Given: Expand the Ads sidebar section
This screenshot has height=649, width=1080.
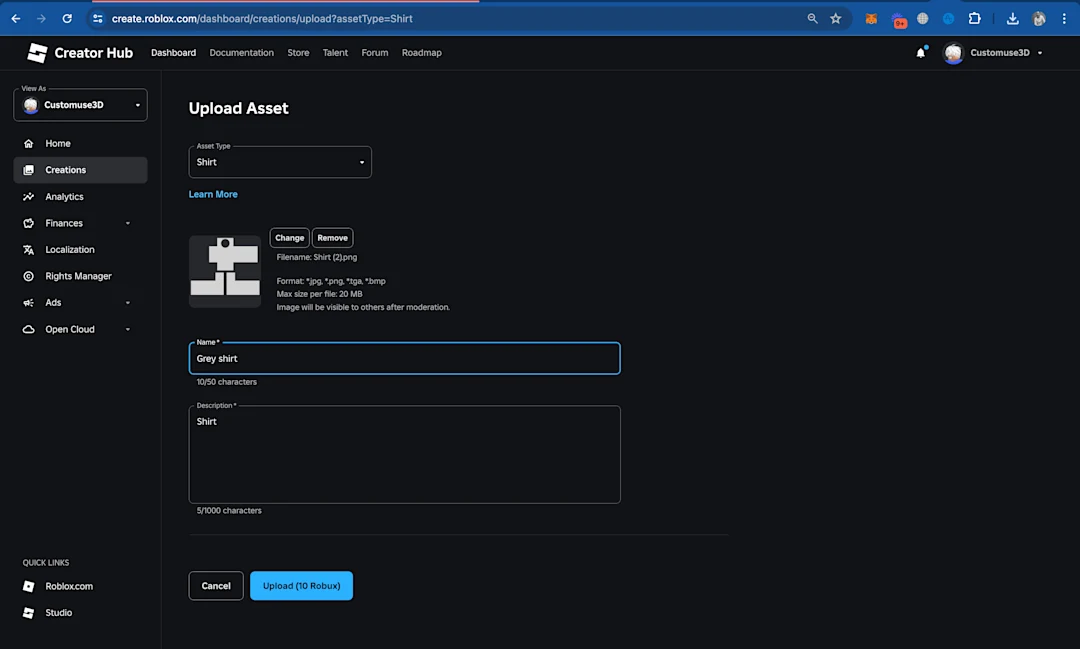Looking at the screenshot, I should click(127, 302).
